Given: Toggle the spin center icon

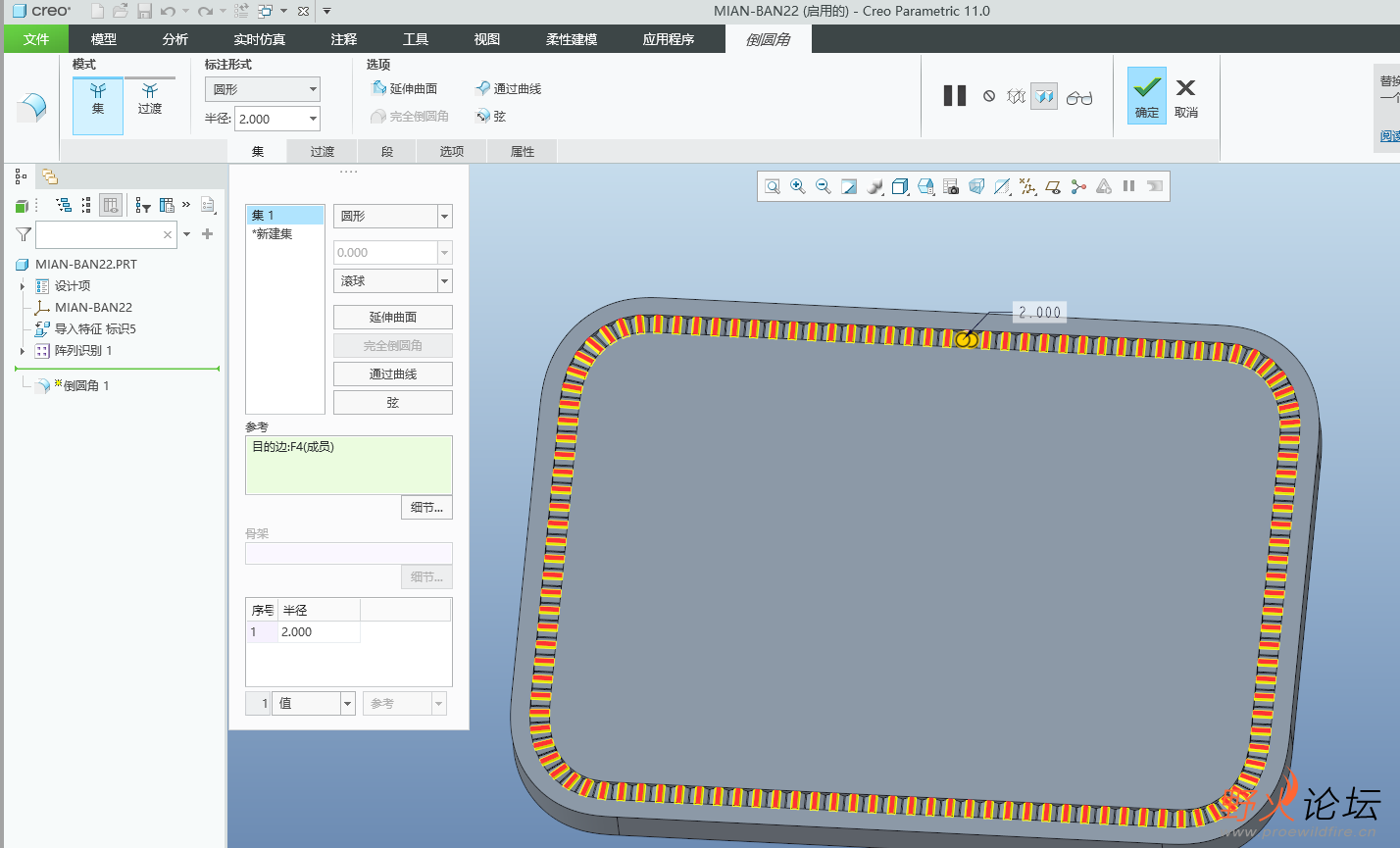Looking at the screenshot, I should click(1078, 186).
